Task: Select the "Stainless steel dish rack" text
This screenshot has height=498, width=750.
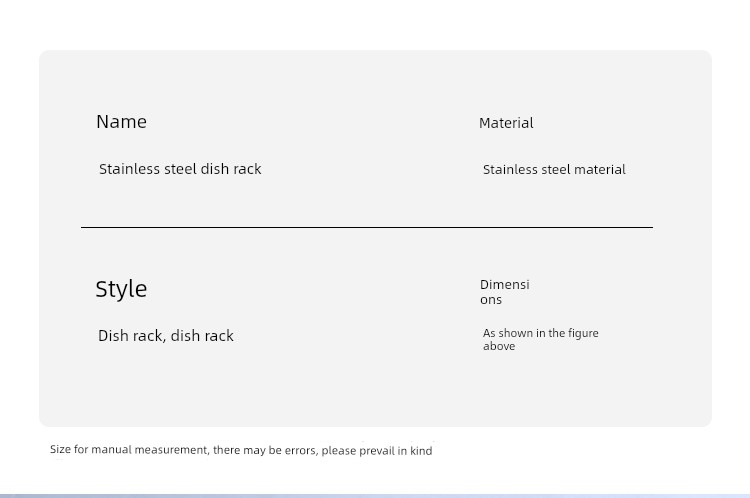Action: (x=180, y=169)
